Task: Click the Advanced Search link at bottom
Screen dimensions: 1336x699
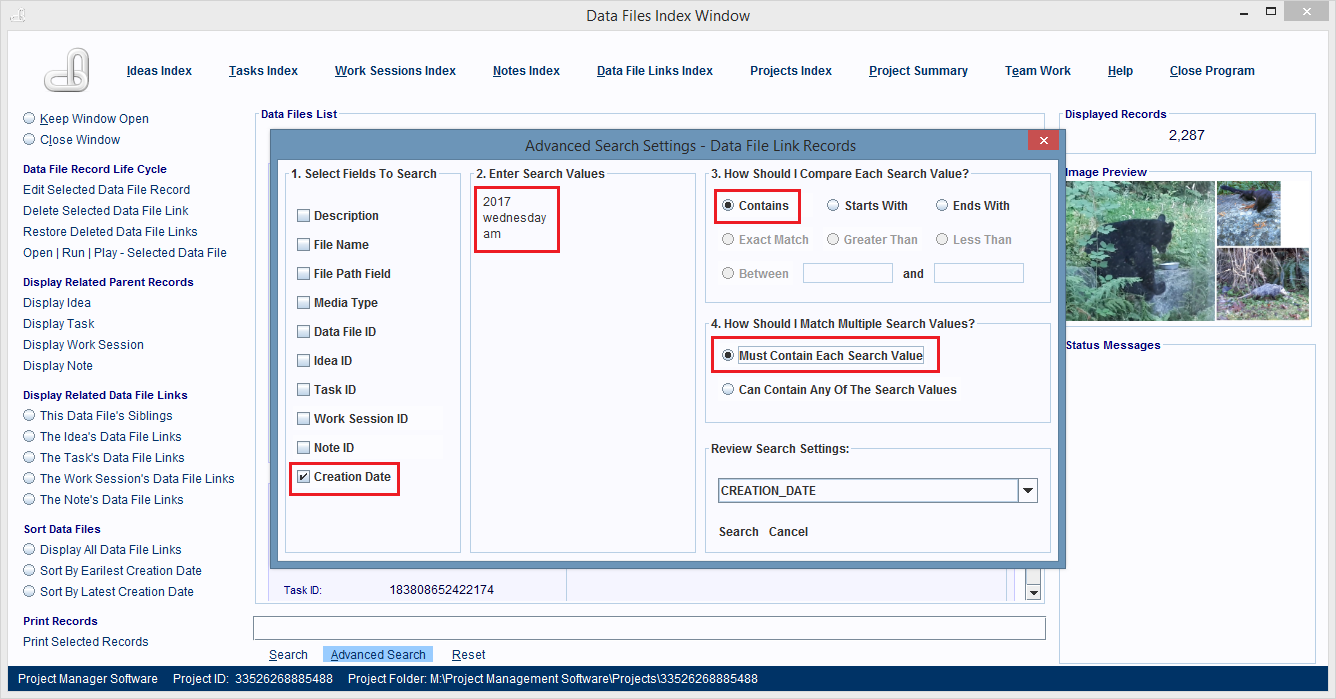Action: [378, 655]
